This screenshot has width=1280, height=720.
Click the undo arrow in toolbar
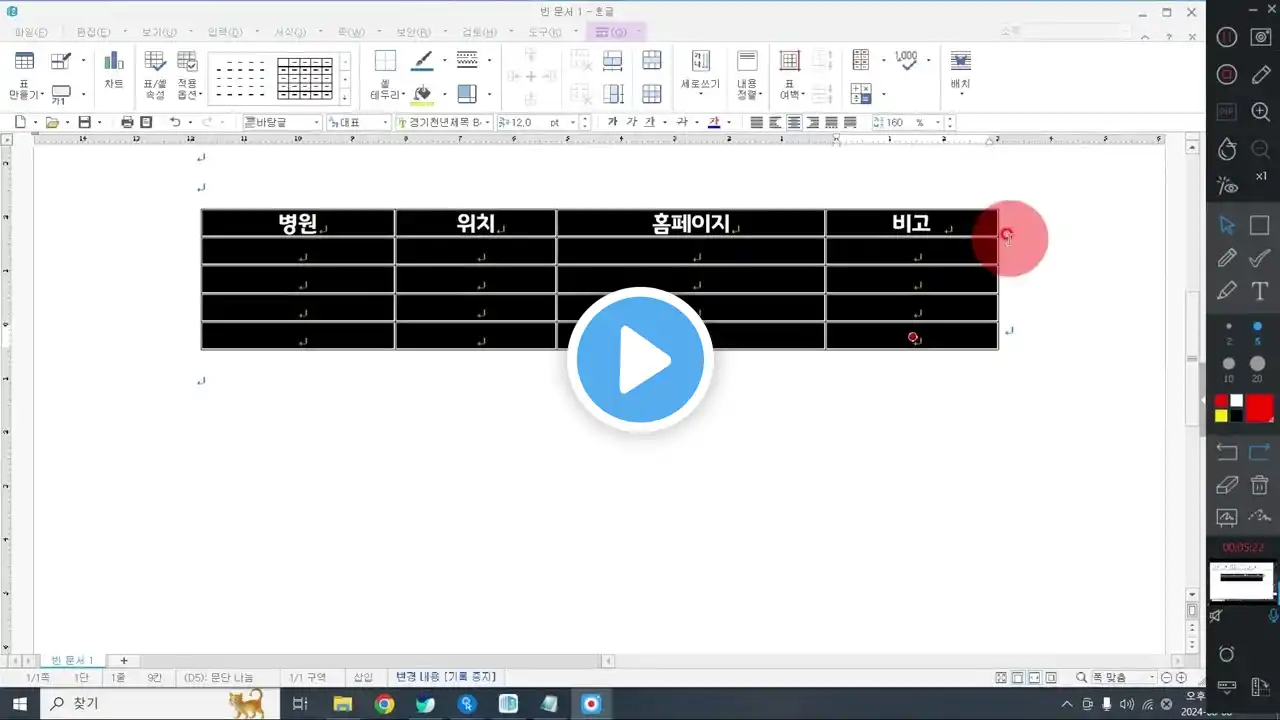click(x=175, y=122)
